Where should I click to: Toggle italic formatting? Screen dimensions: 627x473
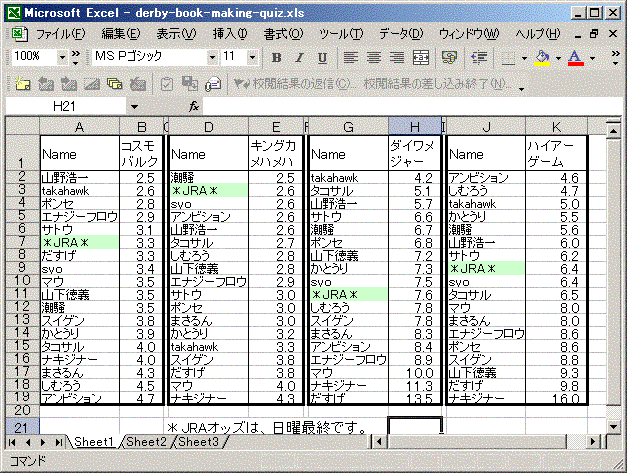(299, 58)
